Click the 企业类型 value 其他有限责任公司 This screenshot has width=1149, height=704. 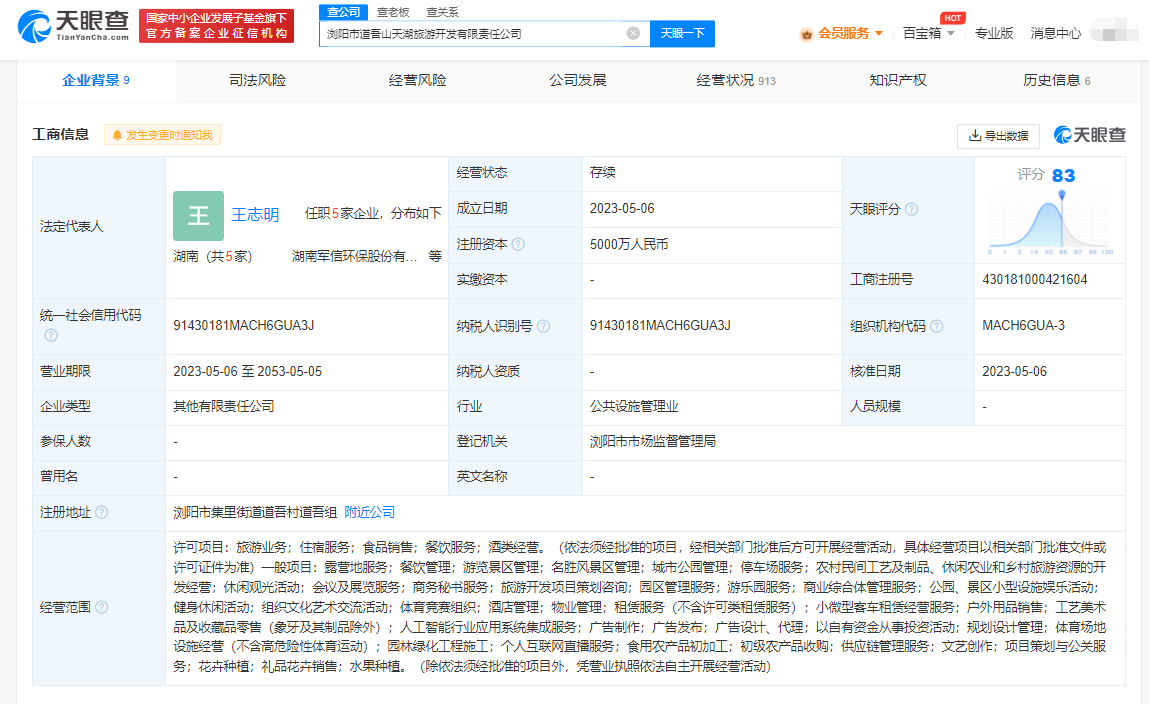[x=223, y=406]
